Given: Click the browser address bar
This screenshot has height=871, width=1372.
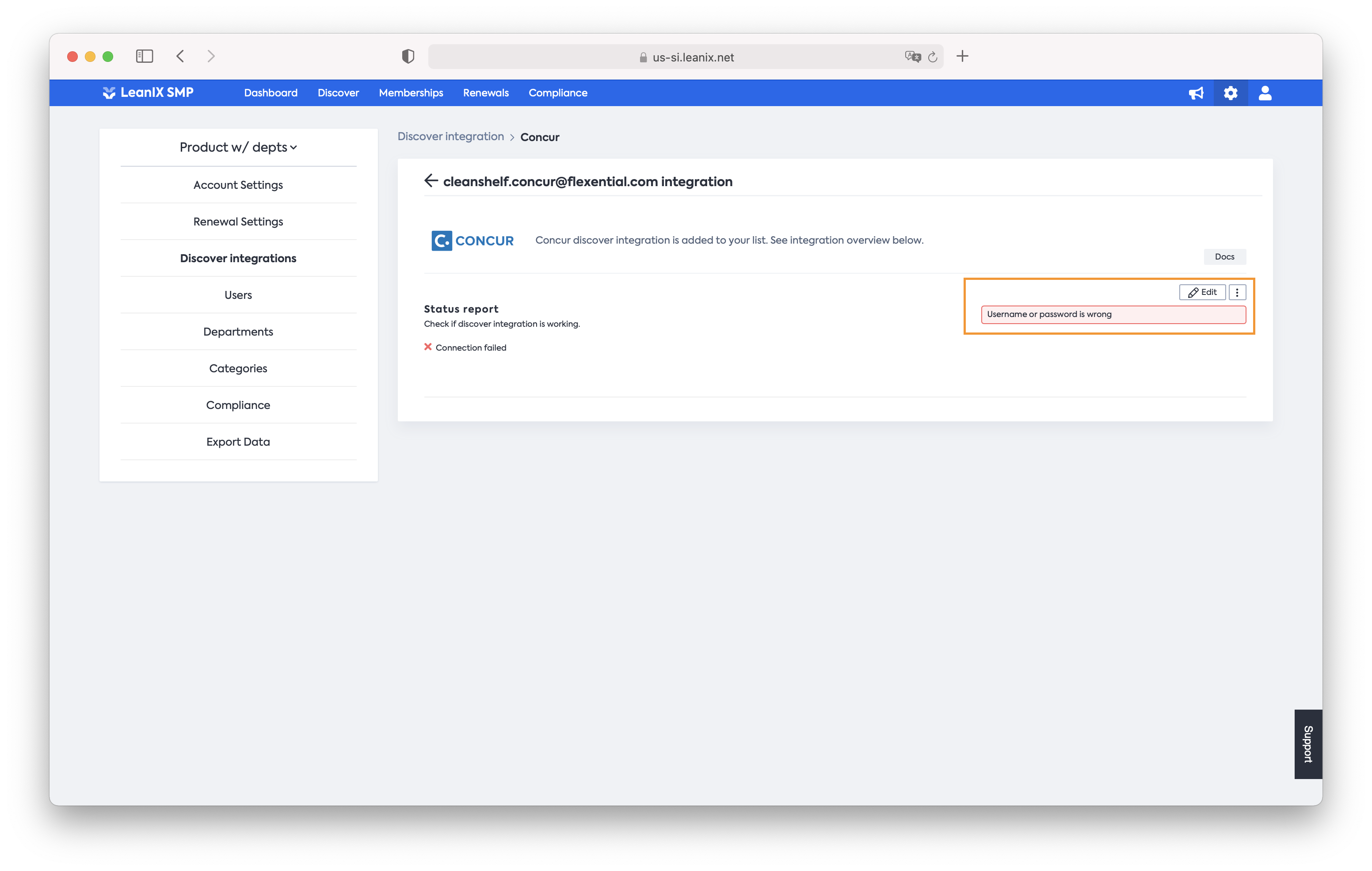Looking at the screenshot, I should [686, 57].
